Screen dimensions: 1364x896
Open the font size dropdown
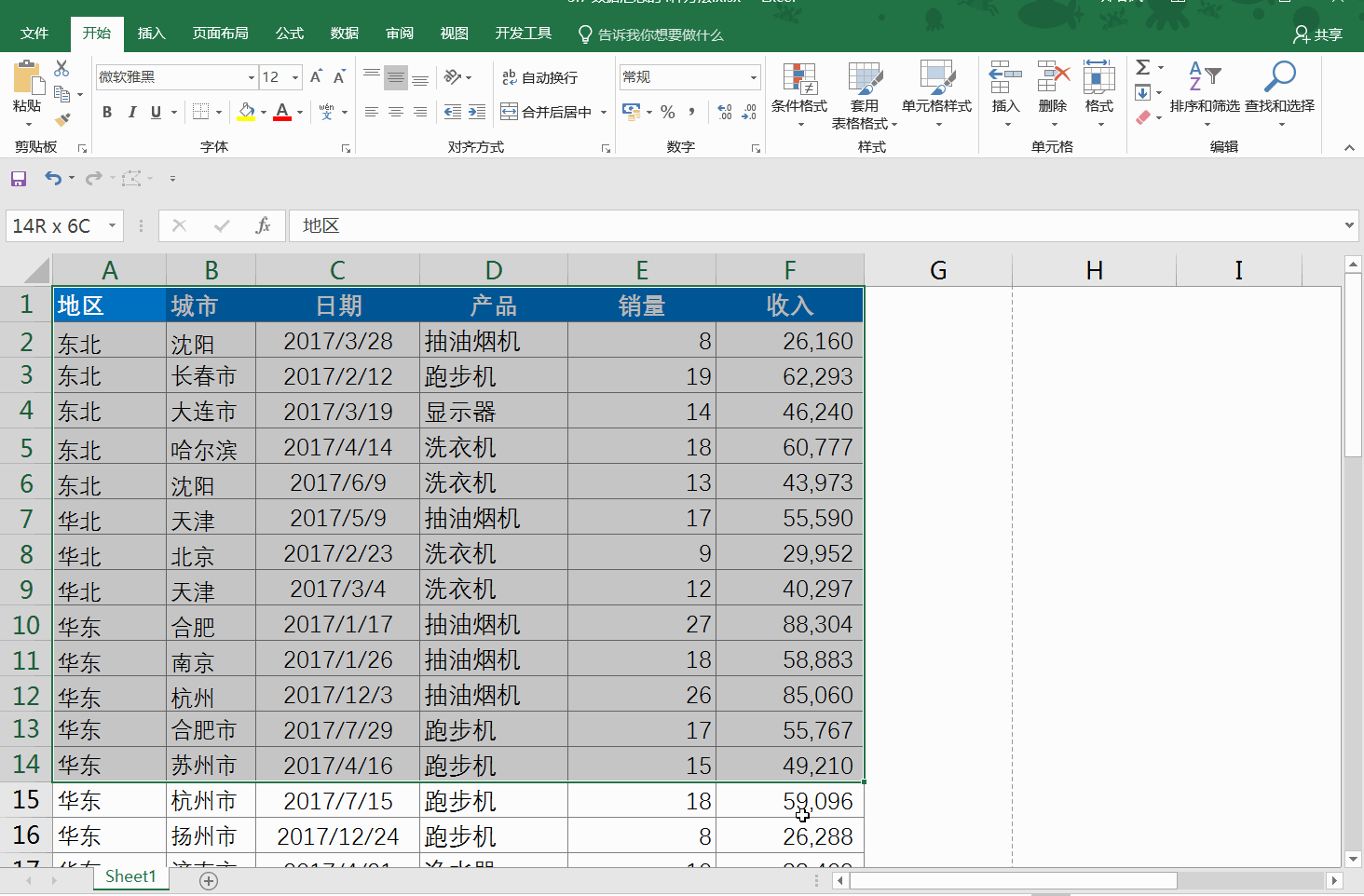[295, 77]
